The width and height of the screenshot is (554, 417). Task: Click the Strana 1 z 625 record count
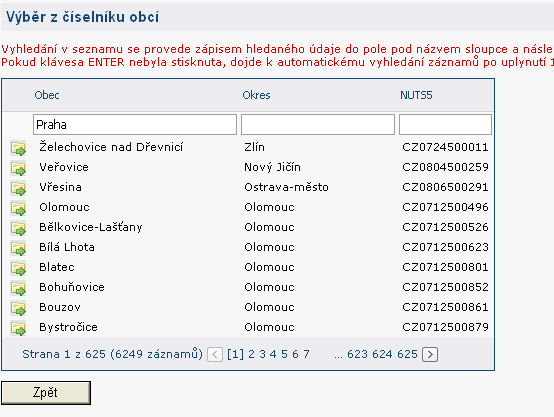coord(112,354)
